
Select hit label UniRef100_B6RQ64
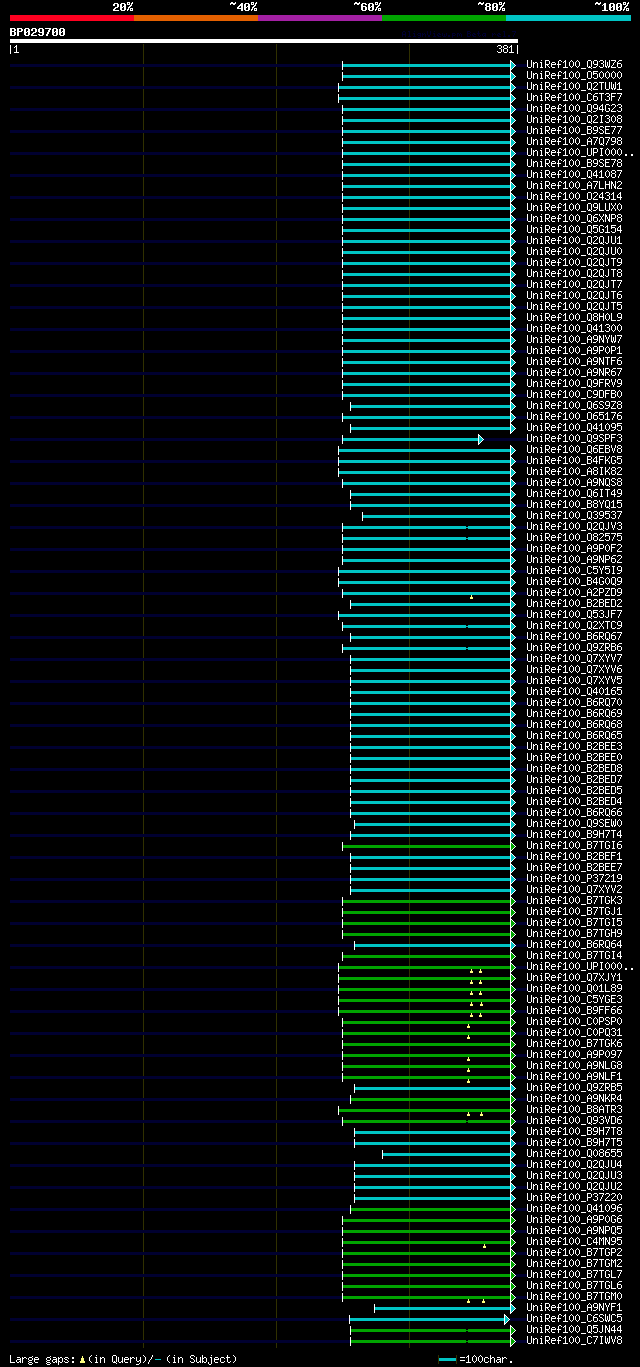574,944
